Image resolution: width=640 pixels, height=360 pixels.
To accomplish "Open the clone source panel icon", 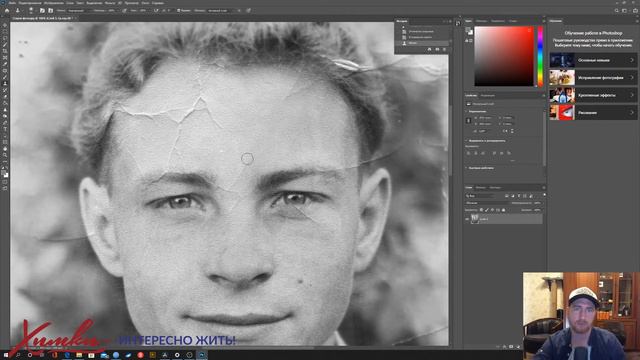I will click(51, 10).
